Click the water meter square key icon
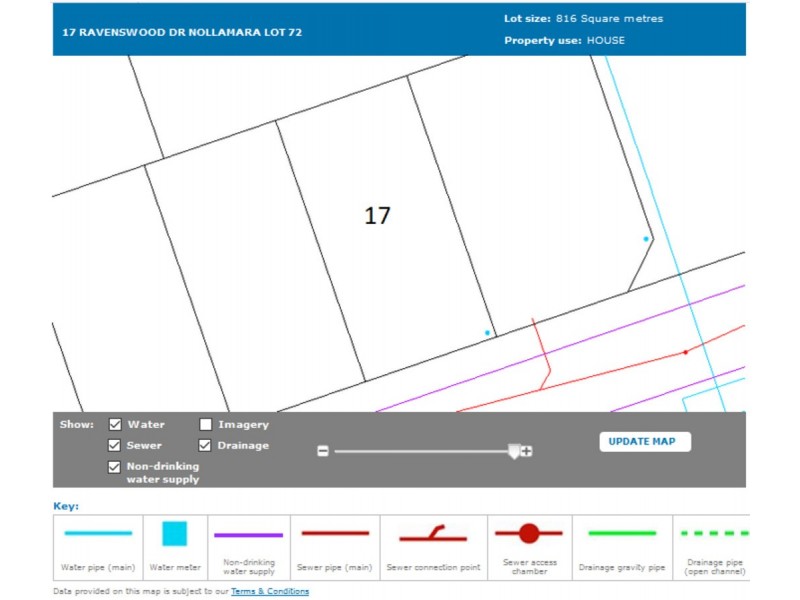800x600 pixels. pyautogui.click(x=175, y=534)
